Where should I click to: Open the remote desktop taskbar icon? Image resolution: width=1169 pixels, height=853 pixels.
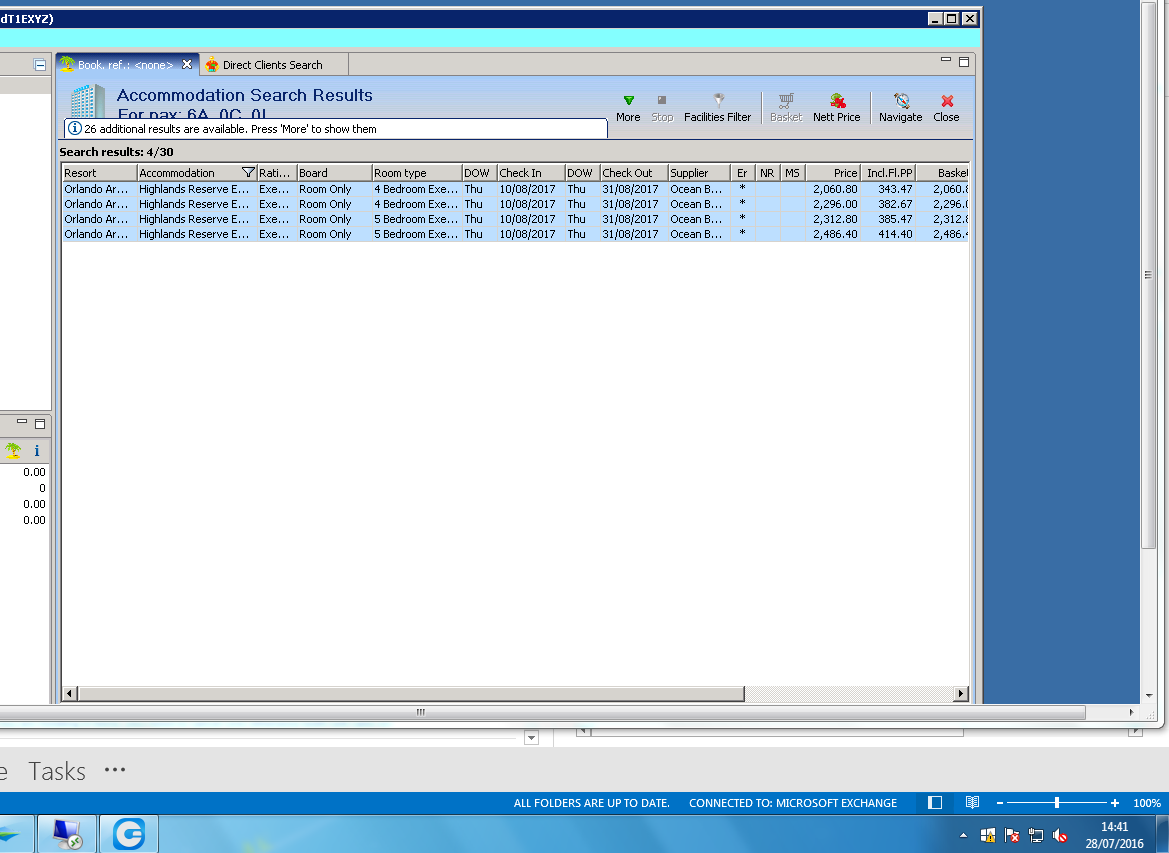67,834
